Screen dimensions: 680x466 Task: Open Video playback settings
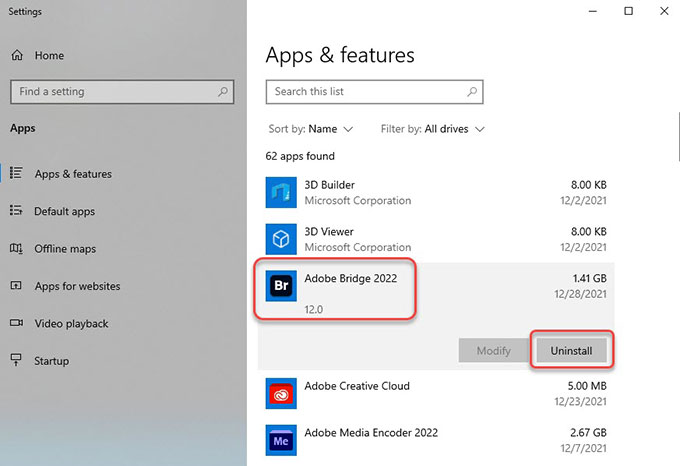(x=72, y=323)
